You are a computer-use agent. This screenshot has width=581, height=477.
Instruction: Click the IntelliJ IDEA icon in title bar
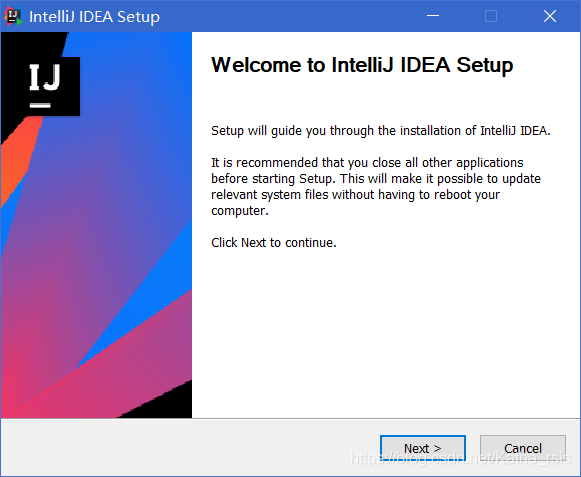[14, 17]
